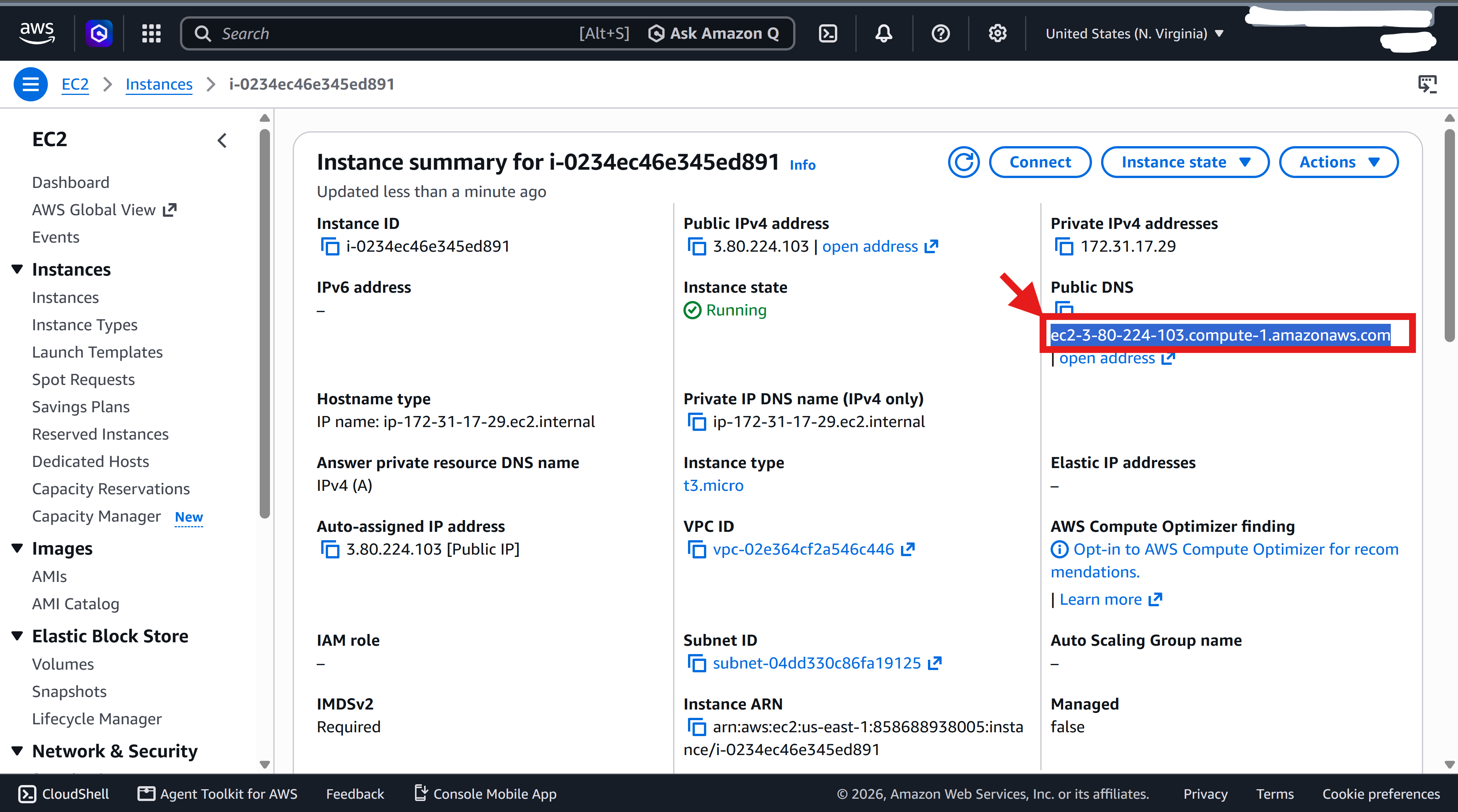
Task: Open the AWS home logo
Action: coord(37,33)
